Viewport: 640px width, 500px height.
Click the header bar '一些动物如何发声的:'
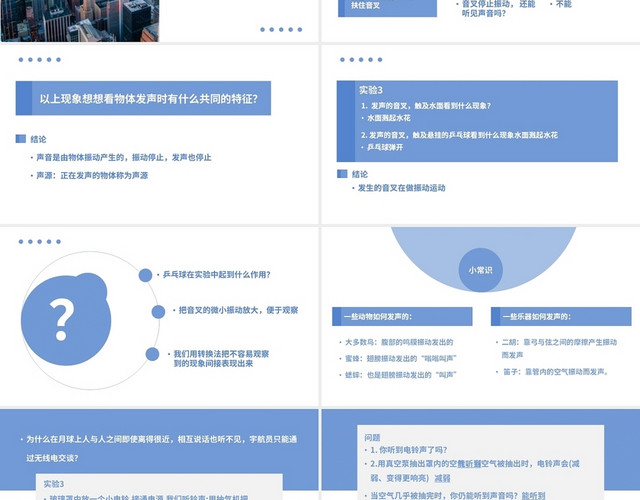[x=402, y=316]
